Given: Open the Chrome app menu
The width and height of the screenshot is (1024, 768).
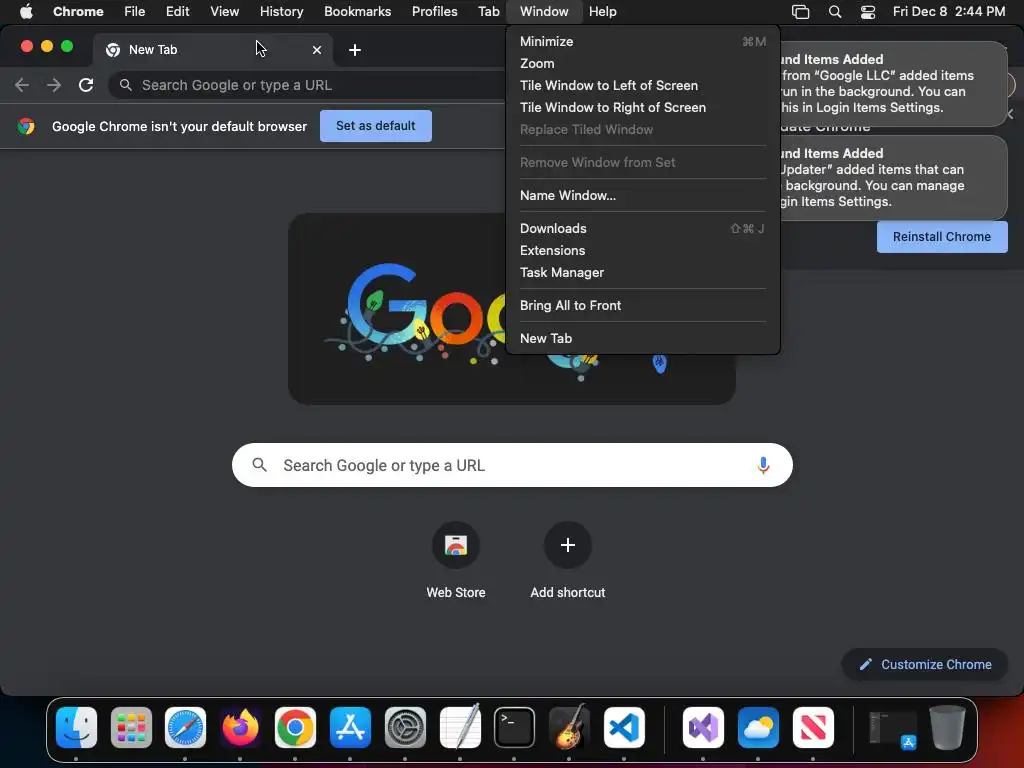Looking at the screenshot, I should pos(78,11).
